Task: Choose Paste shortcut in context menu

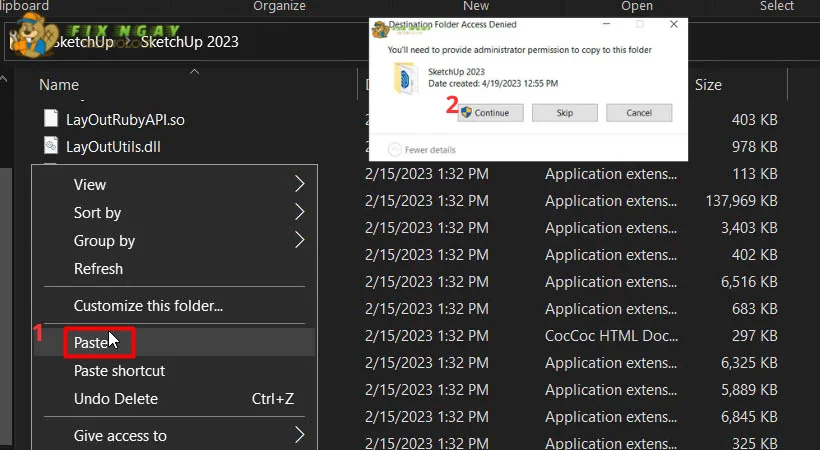Action: click(x=119, y=371)
